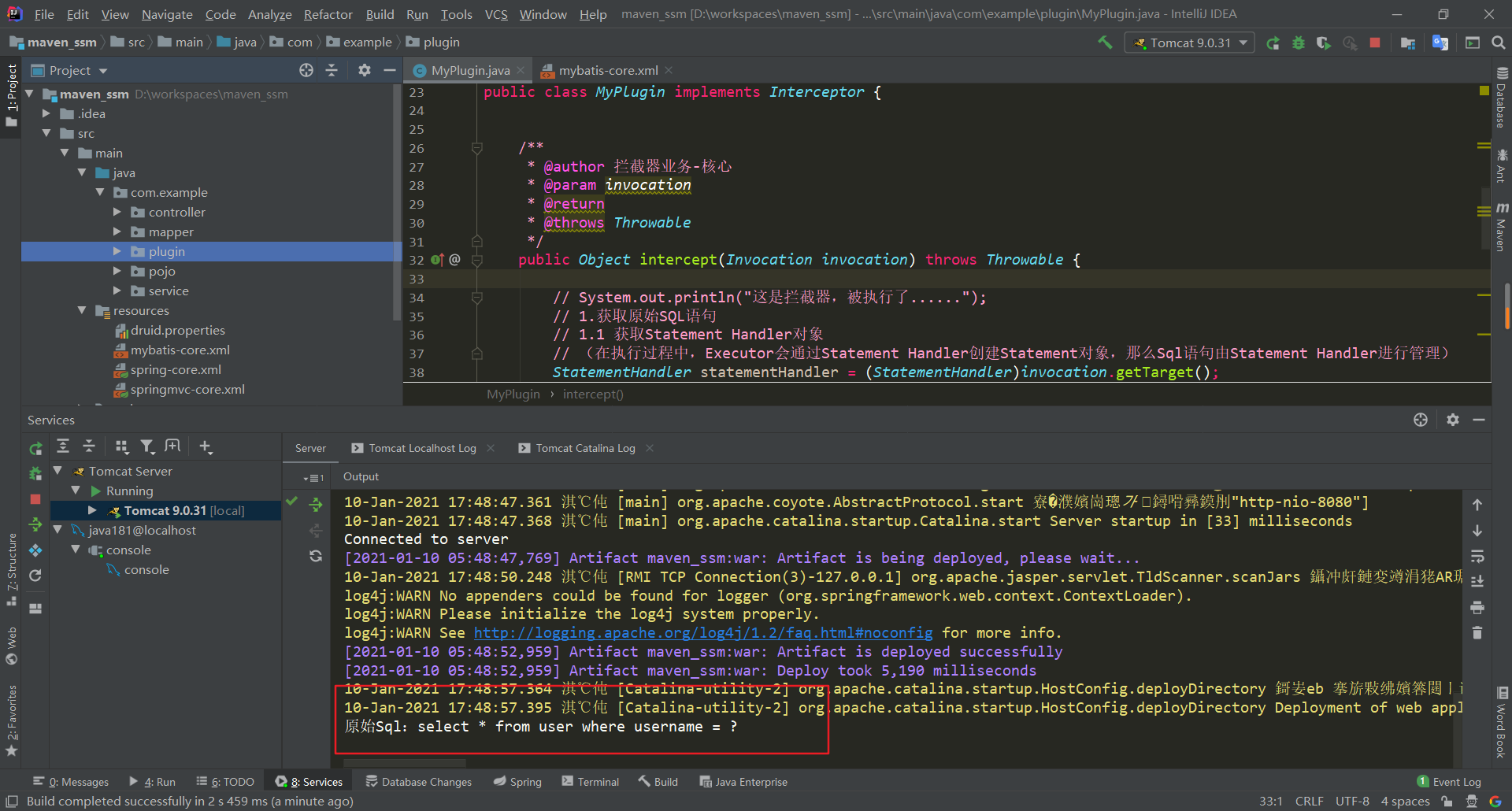1512x811 pixels.
Task: Open the log4j FAQ hyperlink
Action: 702,633
